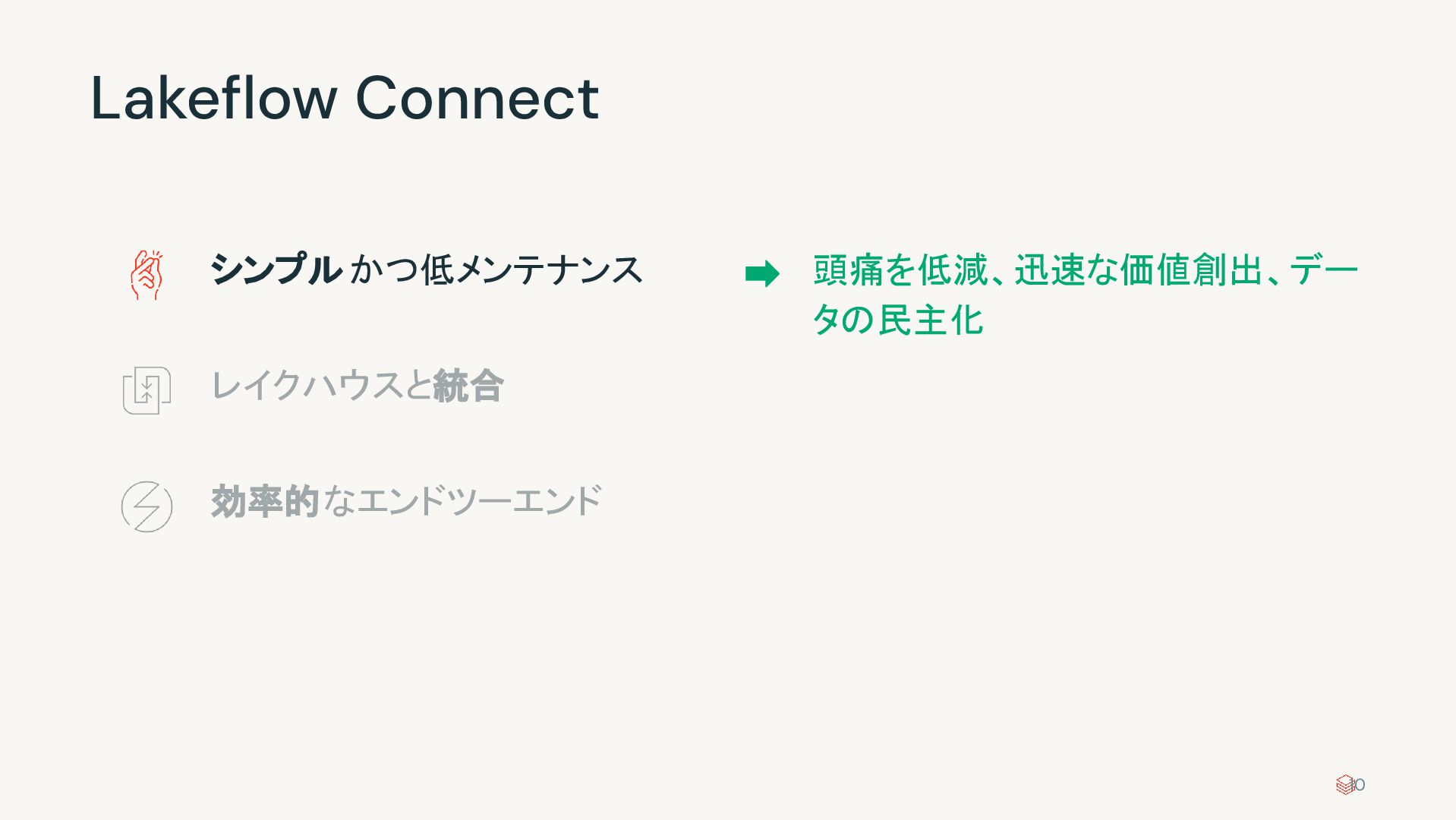This screenshot has width=1456, height=820.
Task: Select the word Lakeflow in the title
Action: click(214, 98)
